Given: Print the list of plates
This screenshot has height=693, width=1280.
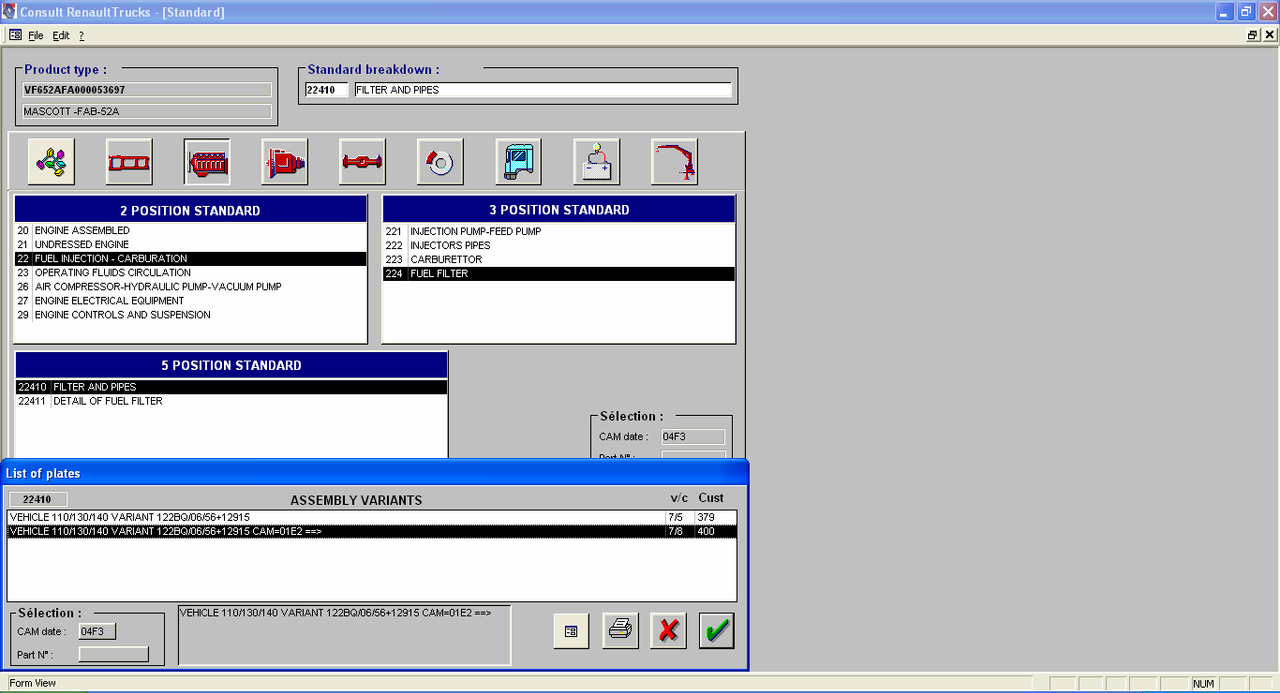Looking at the screenshot, I should coord(620,631).
